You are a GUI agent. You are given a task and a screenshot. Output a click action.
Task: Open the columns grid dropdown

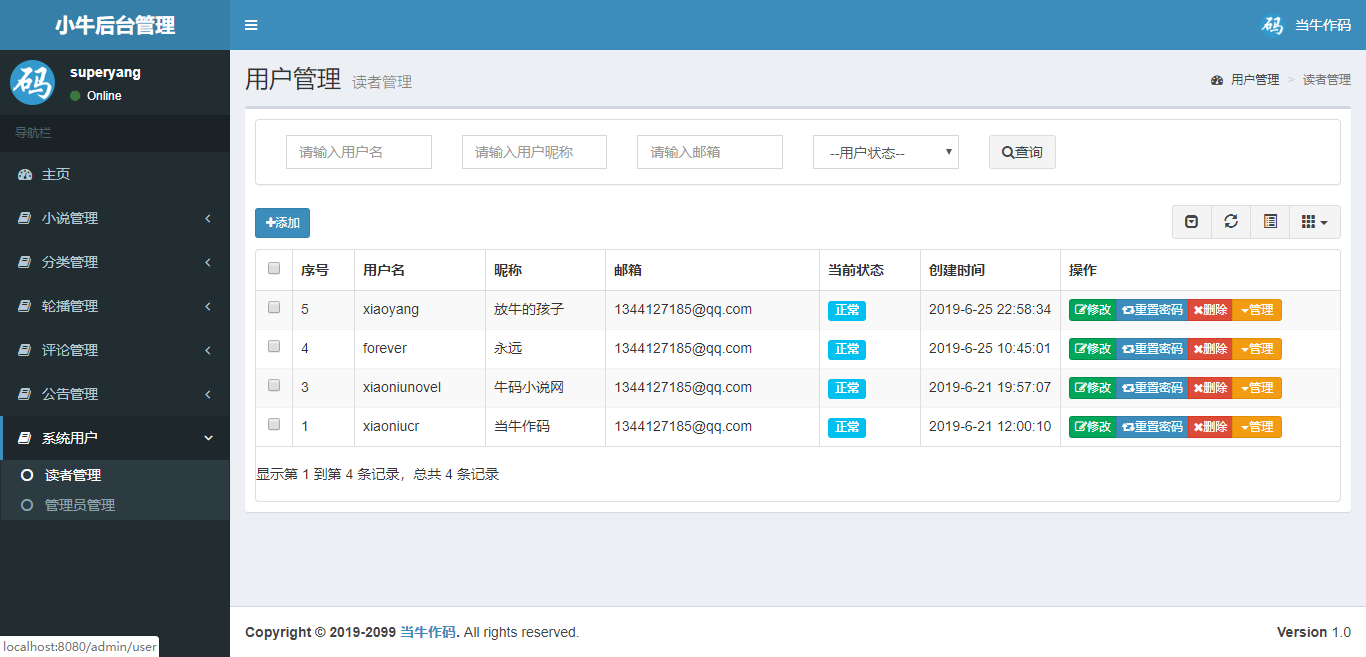[x=1315, y=222]
